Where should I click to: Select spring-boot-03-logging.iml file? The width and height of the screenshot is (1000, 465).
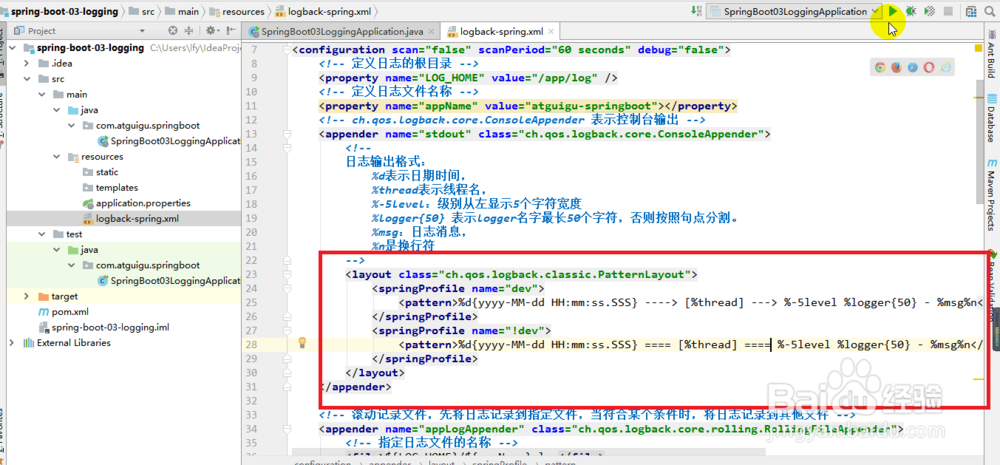[x=104, y=327]
